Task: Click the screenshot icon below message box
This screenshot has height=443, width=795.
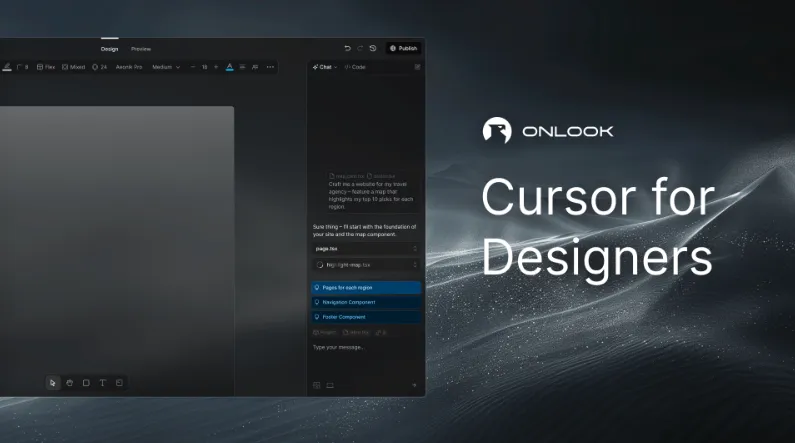Action: point(330,386)
